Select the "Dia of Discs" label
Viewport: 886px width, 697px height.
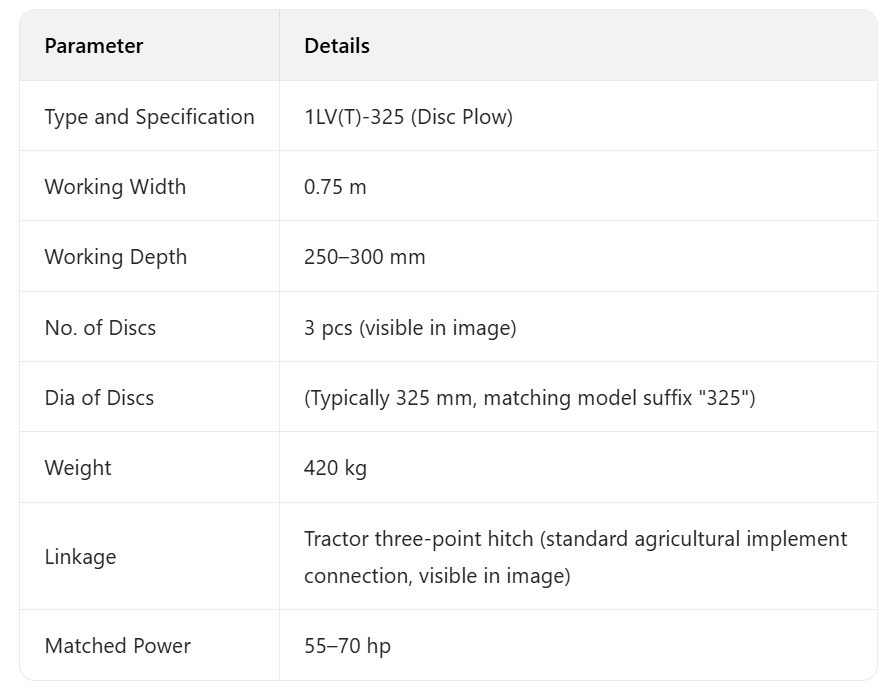coord(99,398)
